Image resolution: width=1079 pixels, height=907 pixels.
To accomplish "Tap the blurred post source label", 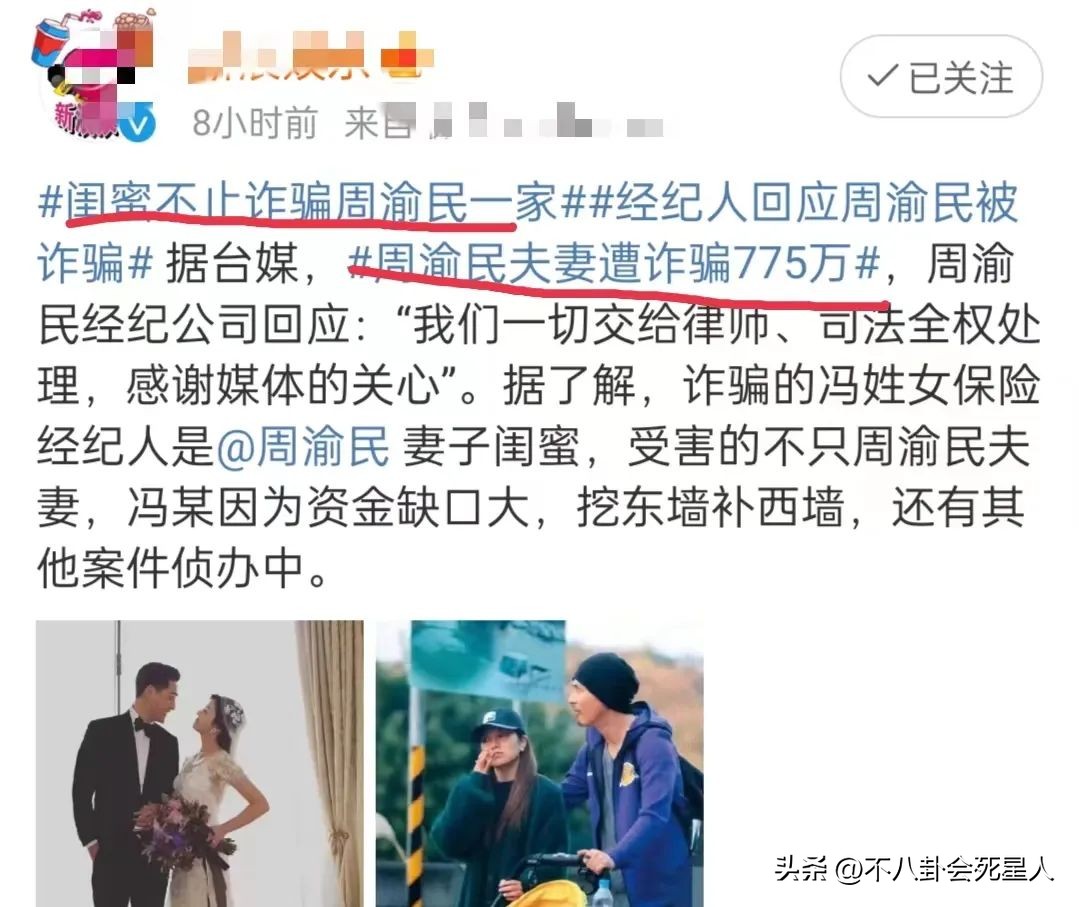I will click(x=504, y=123).
